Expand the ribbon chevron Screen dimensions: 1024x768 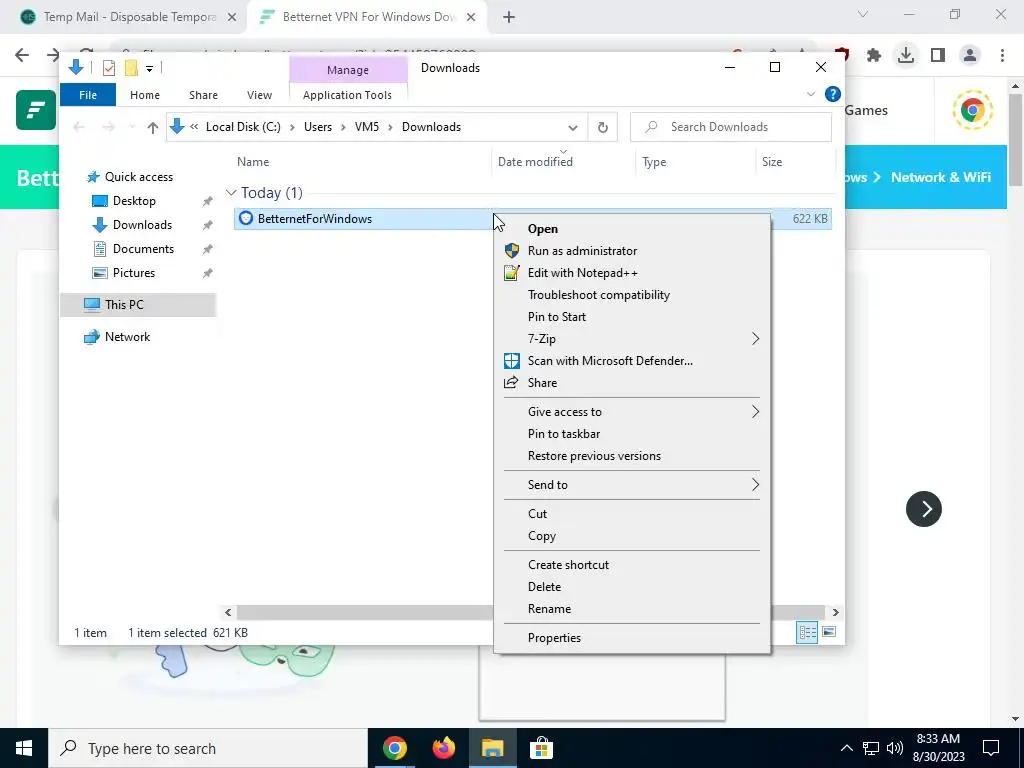(x=811, y=94)
